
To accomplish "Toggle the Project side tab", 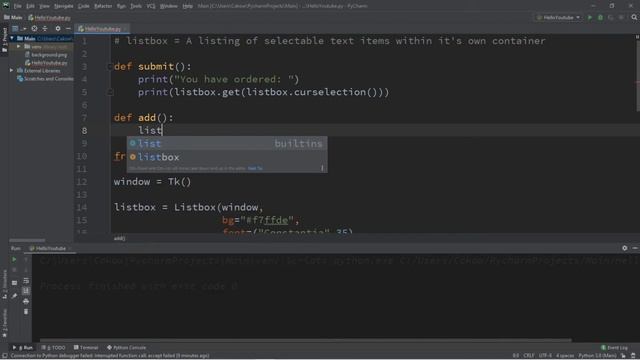I will coord(4,40).
